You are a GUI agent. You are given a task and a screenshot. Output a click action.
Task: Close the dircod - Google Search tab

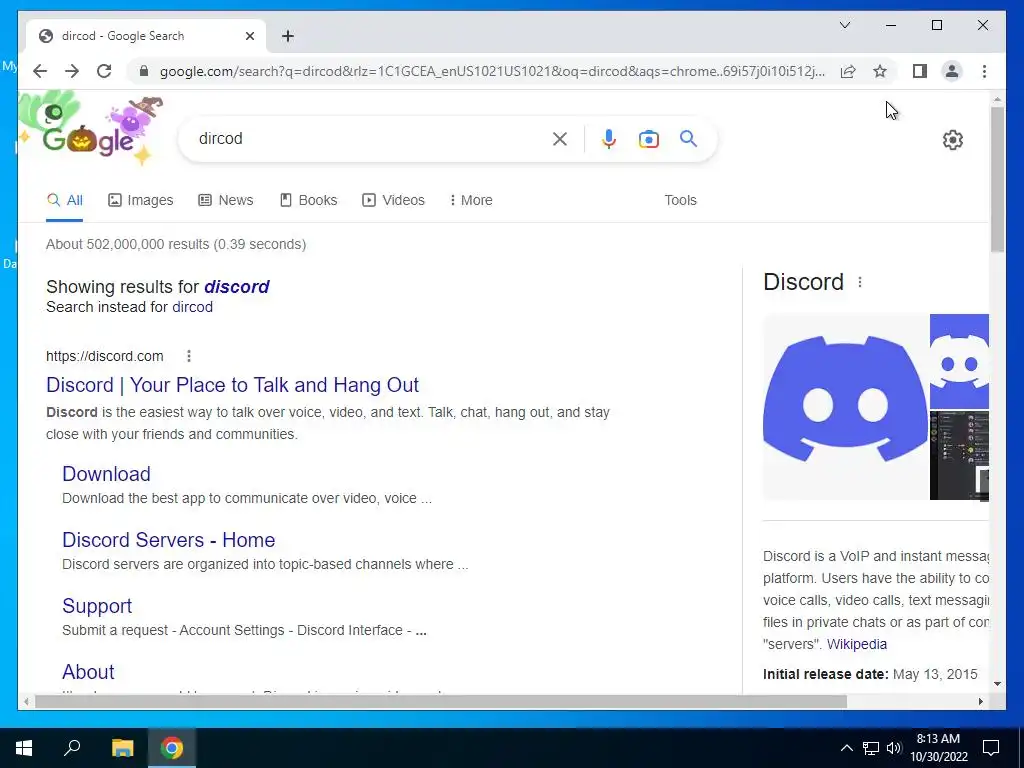click(x=249, y=36)
